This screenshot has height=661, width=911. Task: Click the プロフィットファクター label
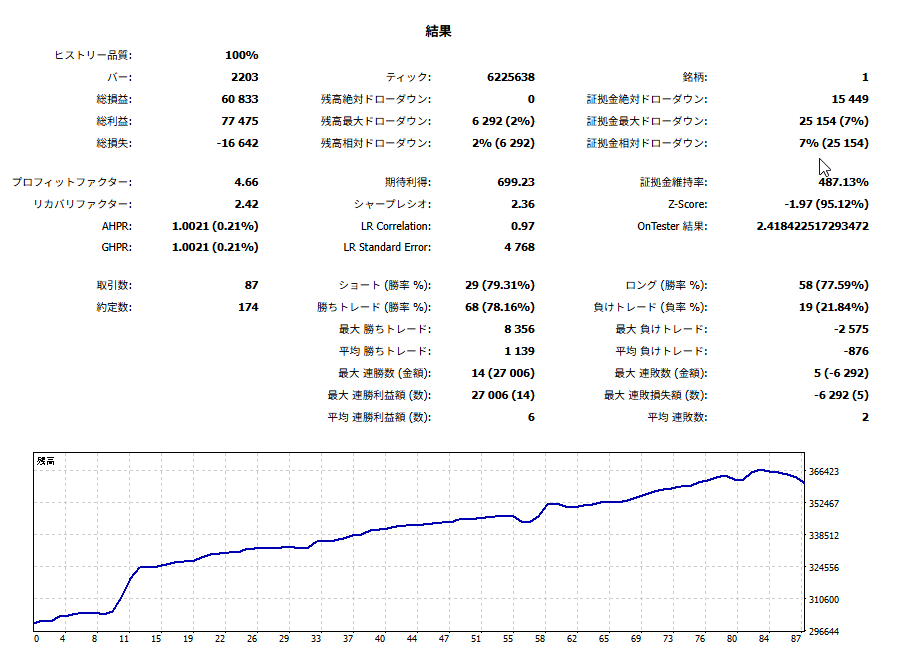pyautogui.click(x=72, y=182)
